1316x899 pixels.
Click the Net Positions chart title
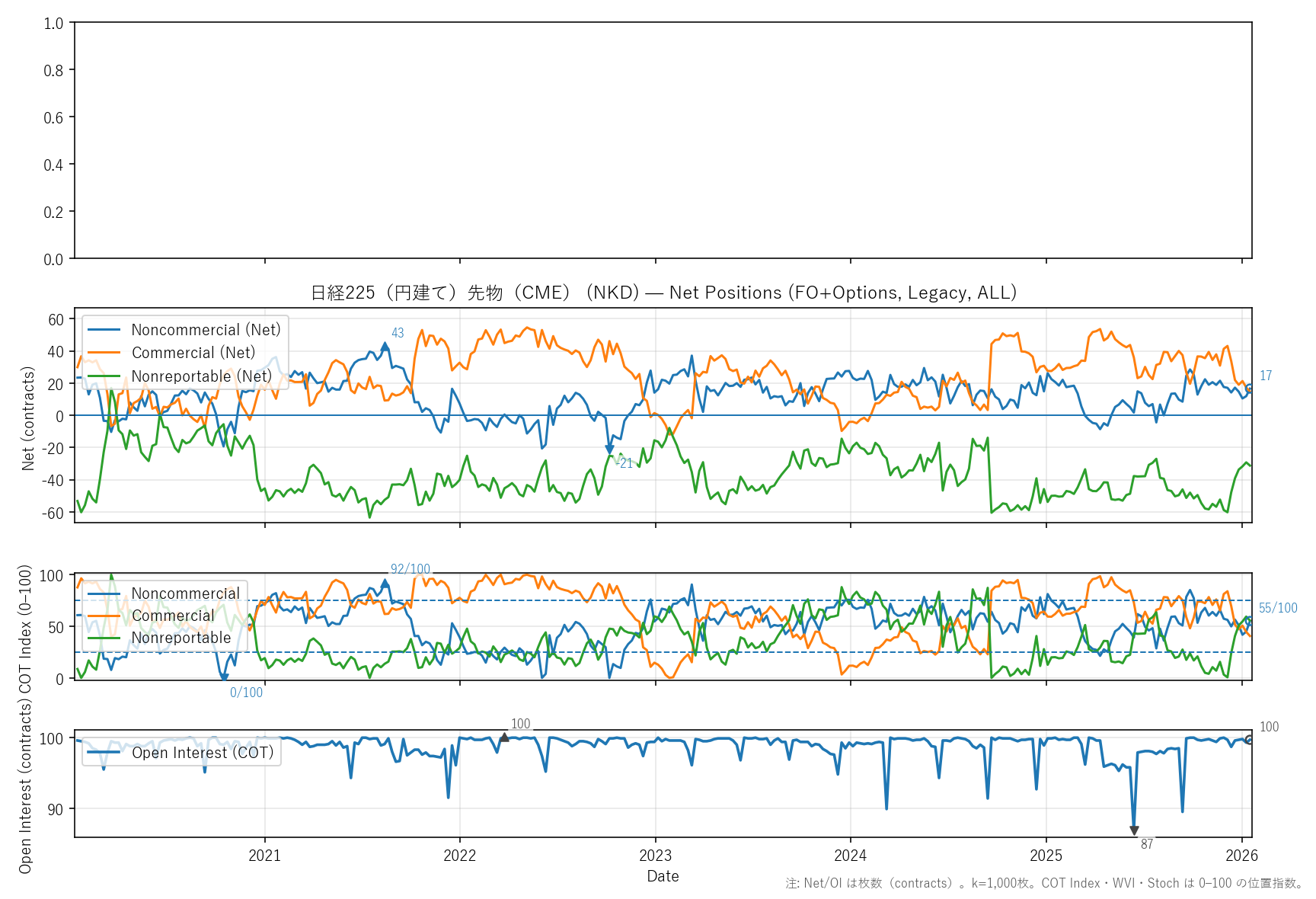pyautogui.click(x=663, y=293)
